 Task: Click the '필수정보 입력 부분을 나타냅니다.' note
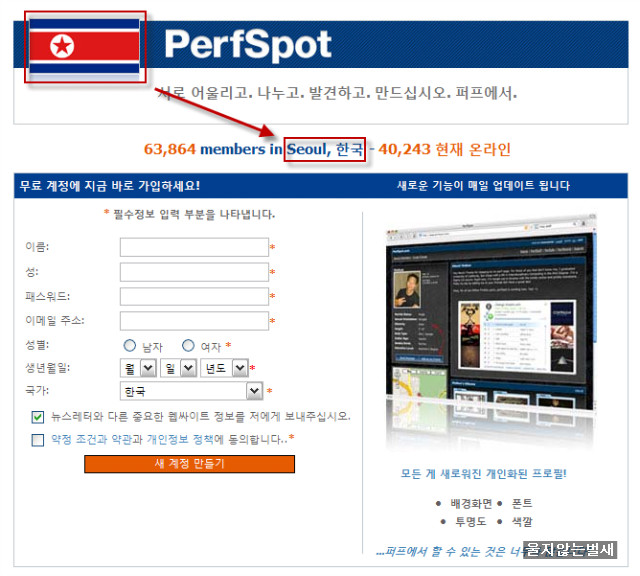[194, 214]
